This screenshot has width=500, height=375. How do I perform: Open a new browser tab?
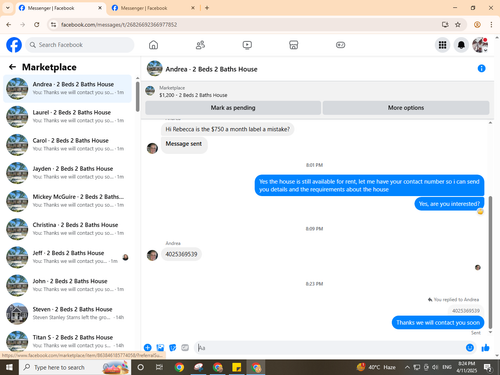(207, 8)
